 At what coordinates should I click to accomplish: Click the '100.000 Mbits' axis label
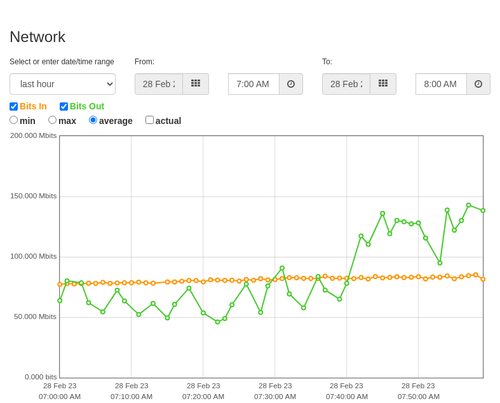click(33, 256)
